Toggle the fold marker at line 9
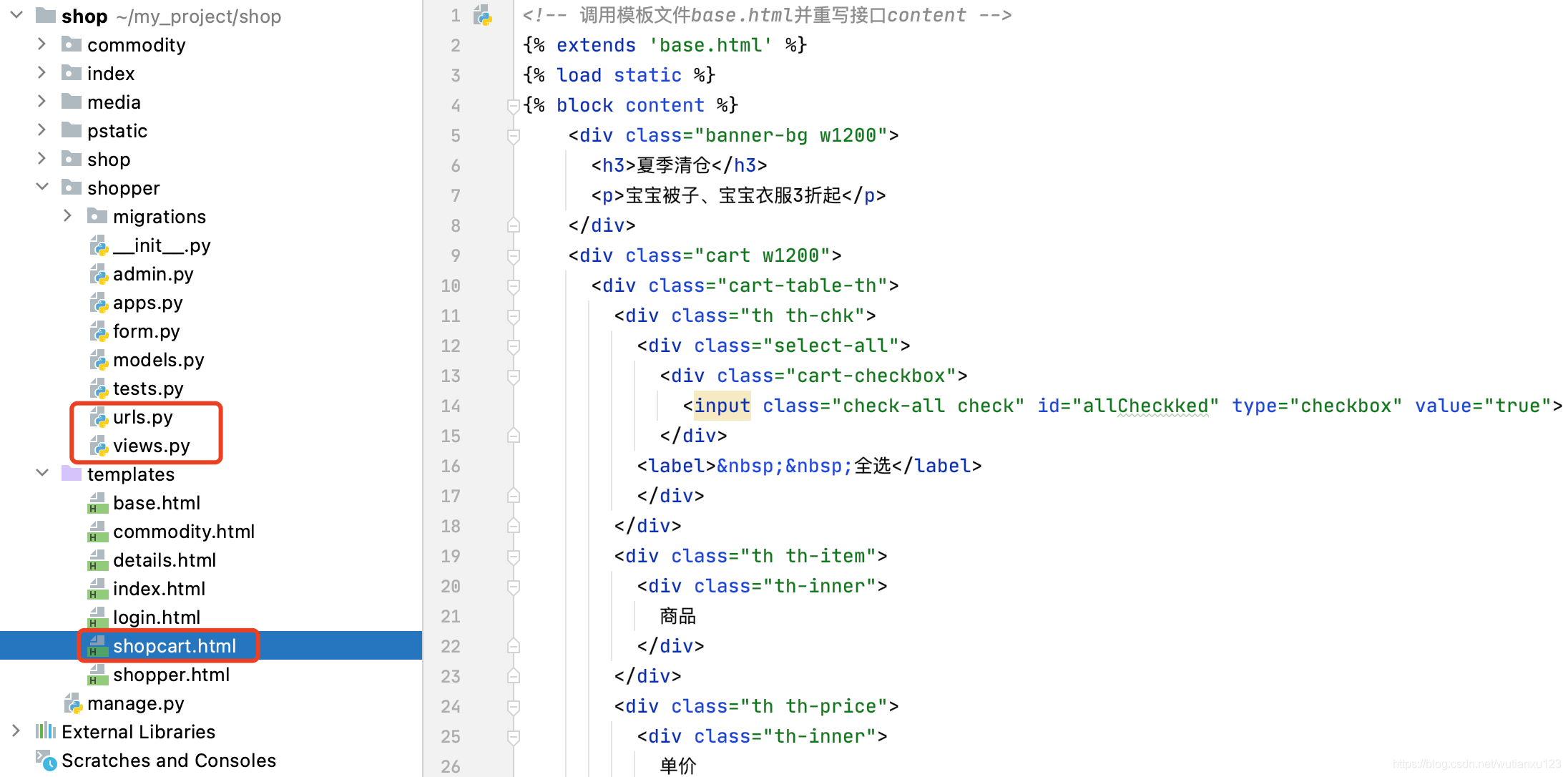The height and width of the screenshot is (777, 1568). [513, 255]
